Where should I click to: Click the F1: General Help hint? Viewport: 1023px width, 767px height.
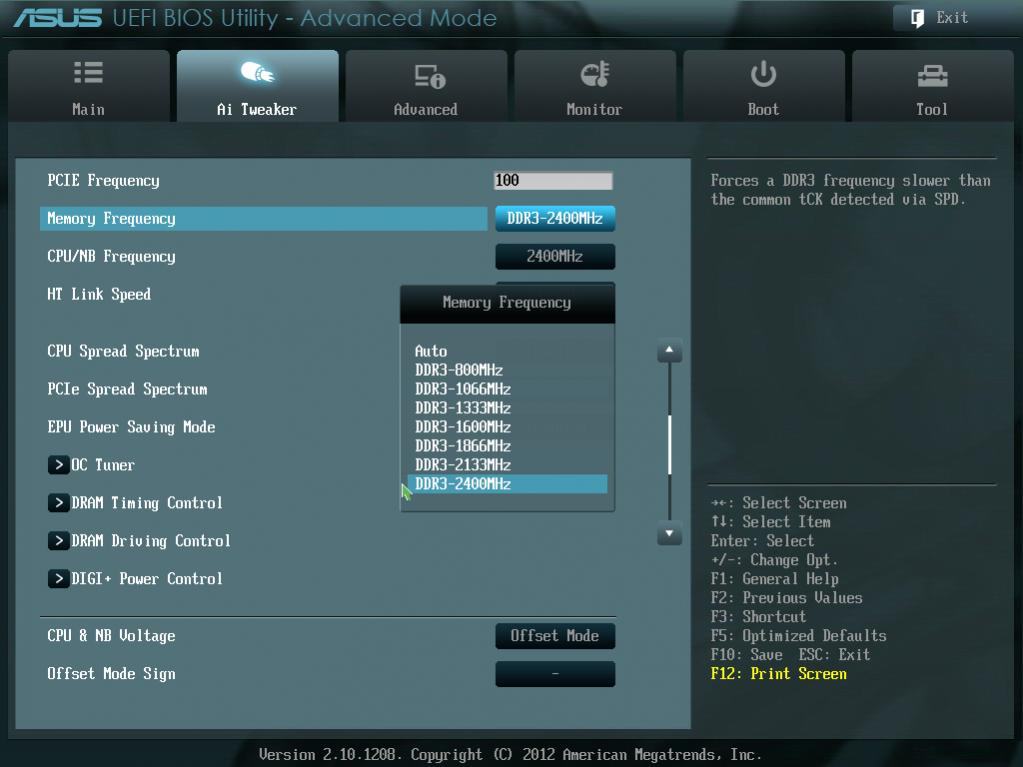pos(774,579)
